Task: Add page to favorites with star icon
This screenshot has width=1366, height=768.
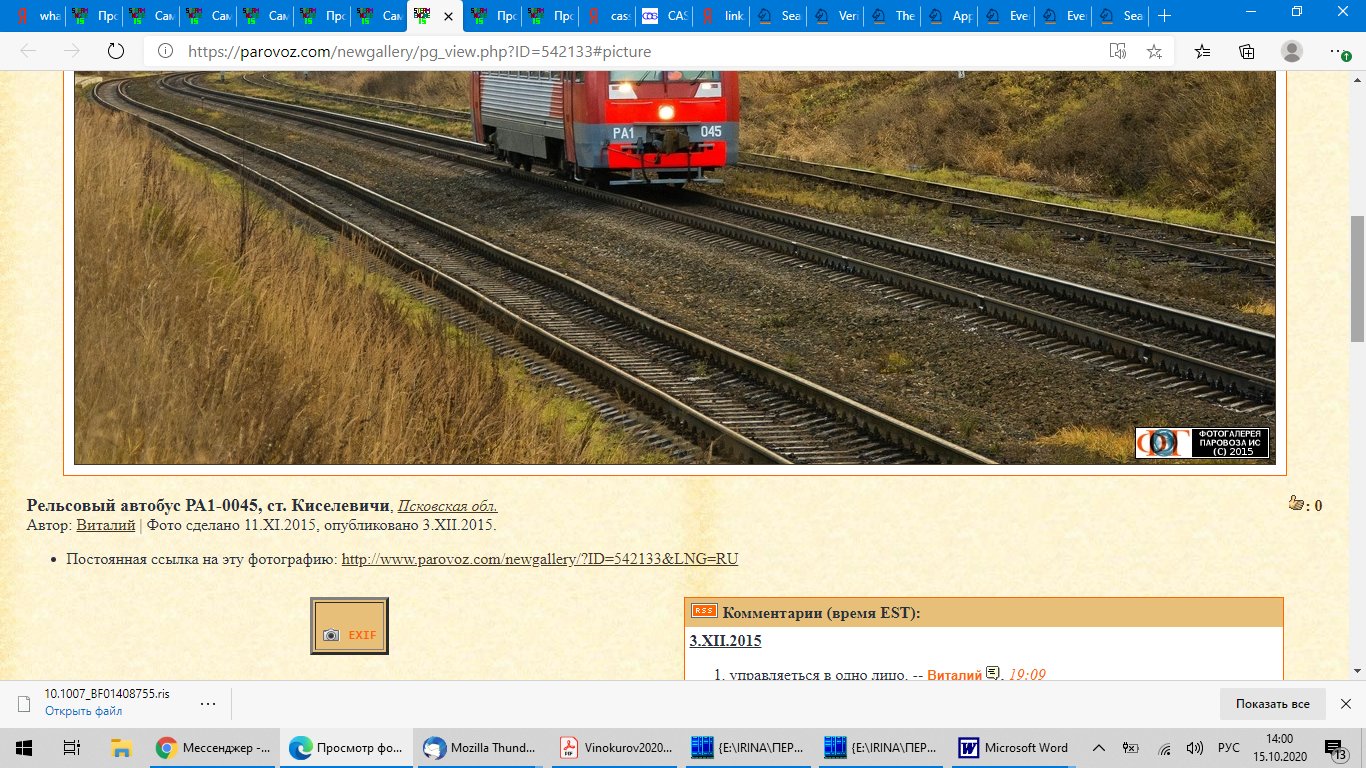Action: tap(1154, 51)
